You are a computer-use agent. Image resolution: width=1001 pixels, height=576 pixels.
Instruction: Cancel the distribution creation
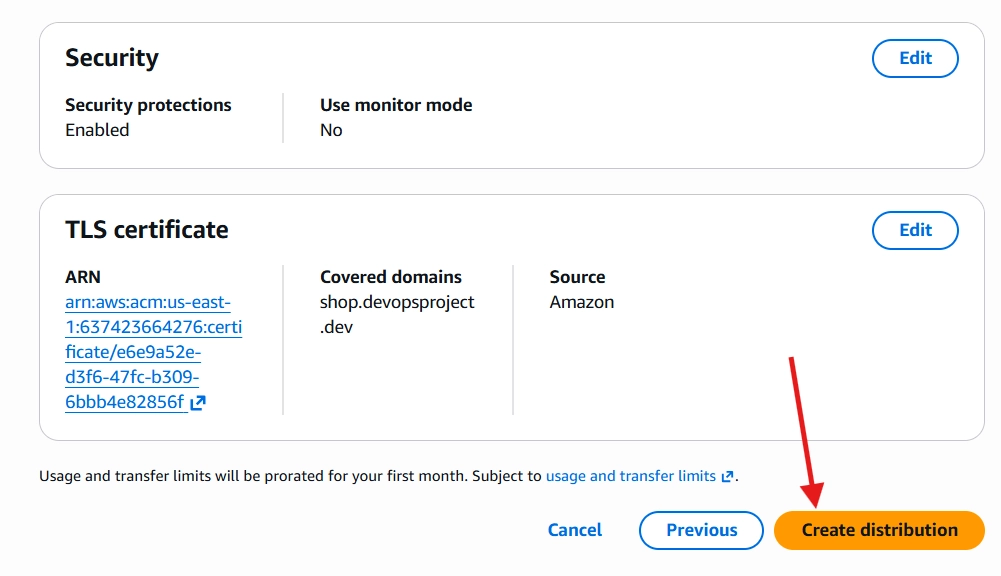(575, 530)
